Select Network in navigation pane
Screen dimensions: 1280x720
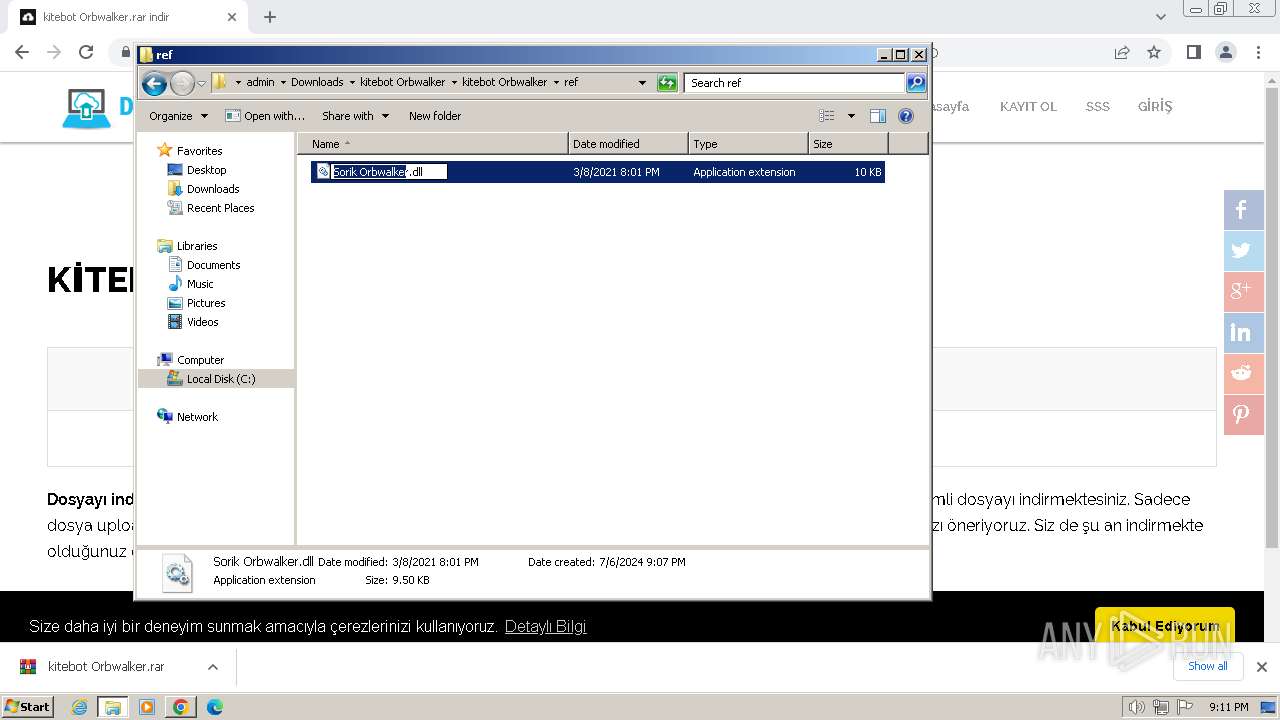197,417
